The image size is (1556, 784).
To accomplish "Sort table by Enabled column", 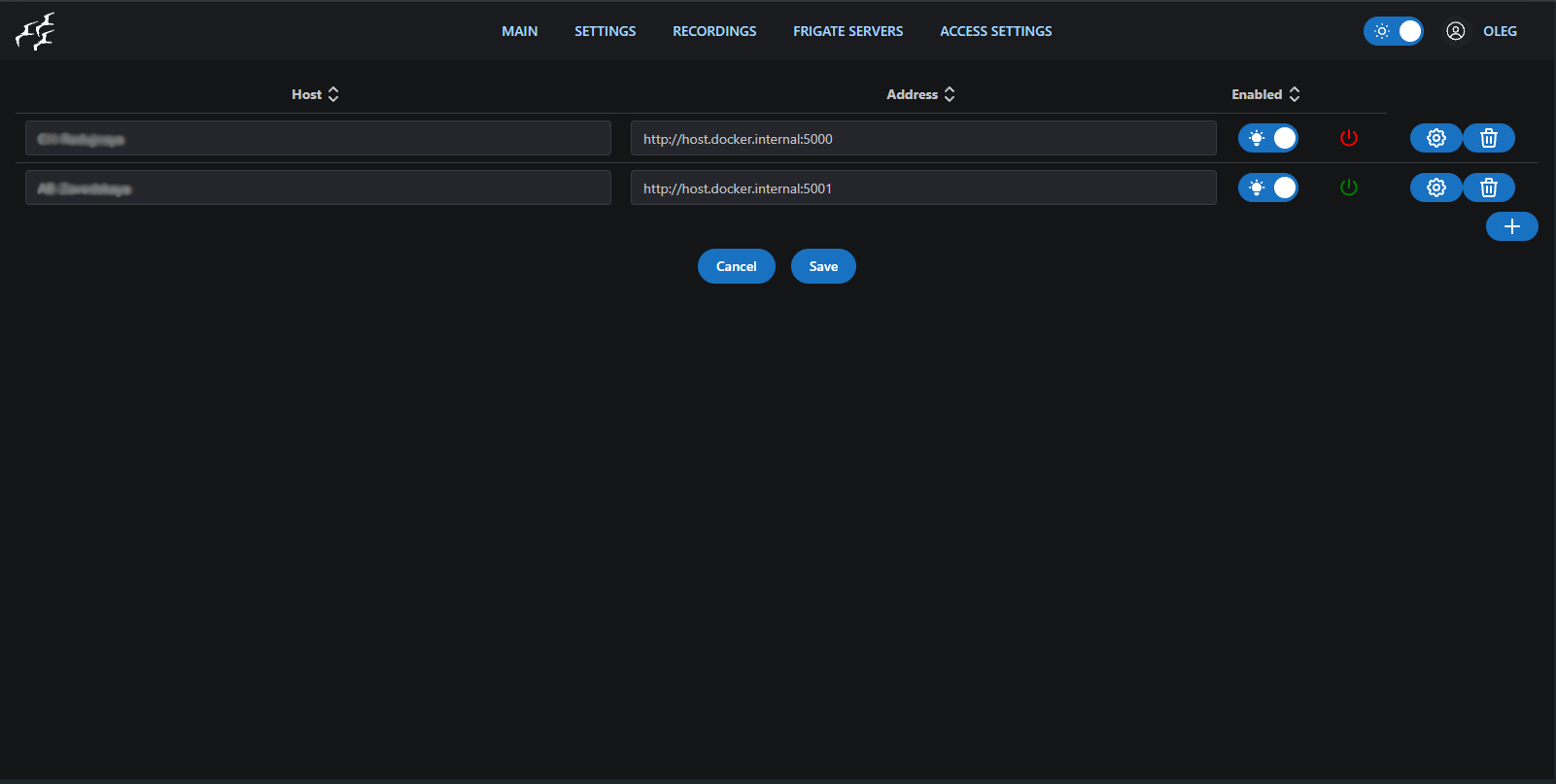I will [1264, 94].
